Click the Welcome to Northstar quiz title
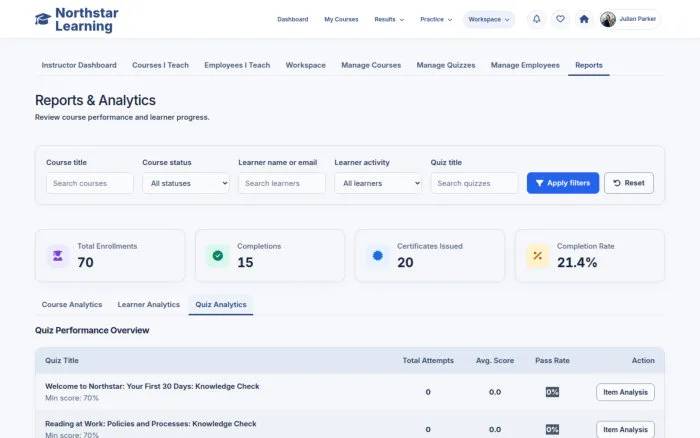The image size is (700, 438). [152, 386]
